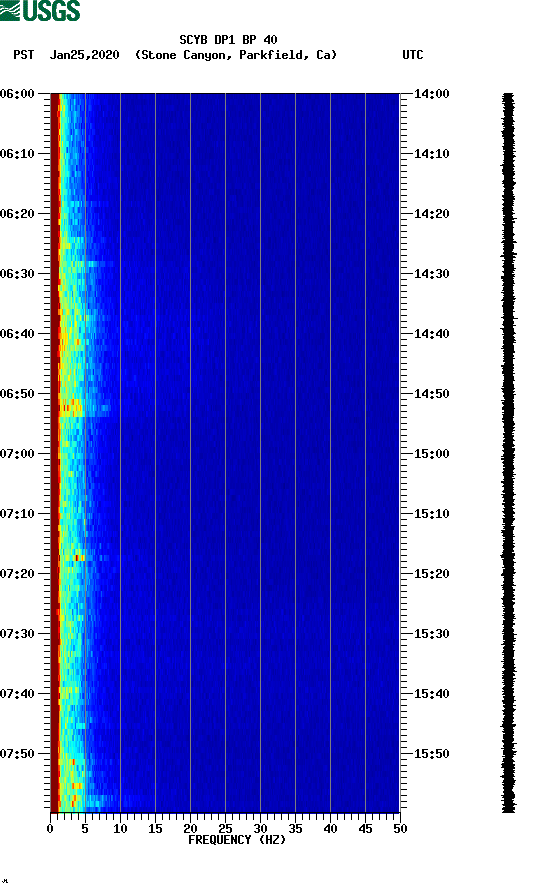This screenshot has width=552, height=892.
Task: Click the '06:20' PST time label
Action: point(18,213)
